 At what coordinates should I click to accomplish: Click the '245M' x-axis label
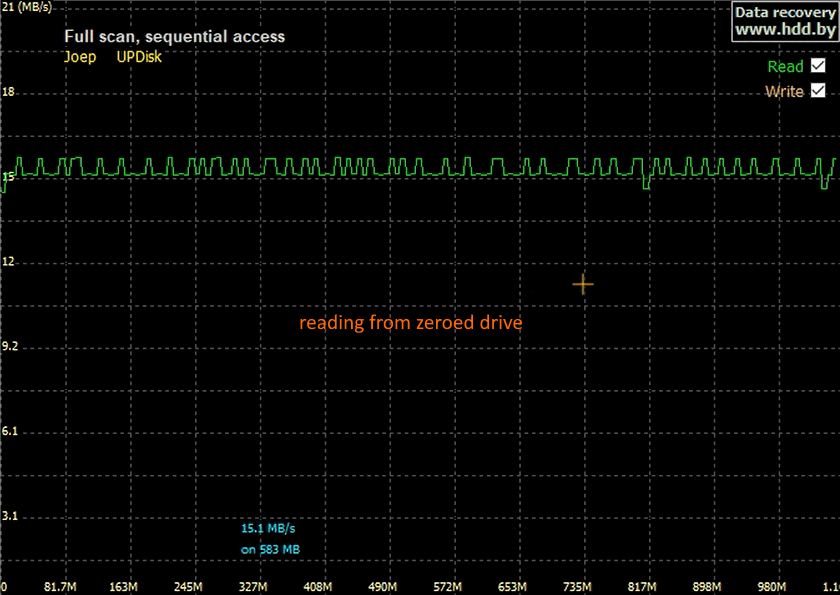pos(189,587)
